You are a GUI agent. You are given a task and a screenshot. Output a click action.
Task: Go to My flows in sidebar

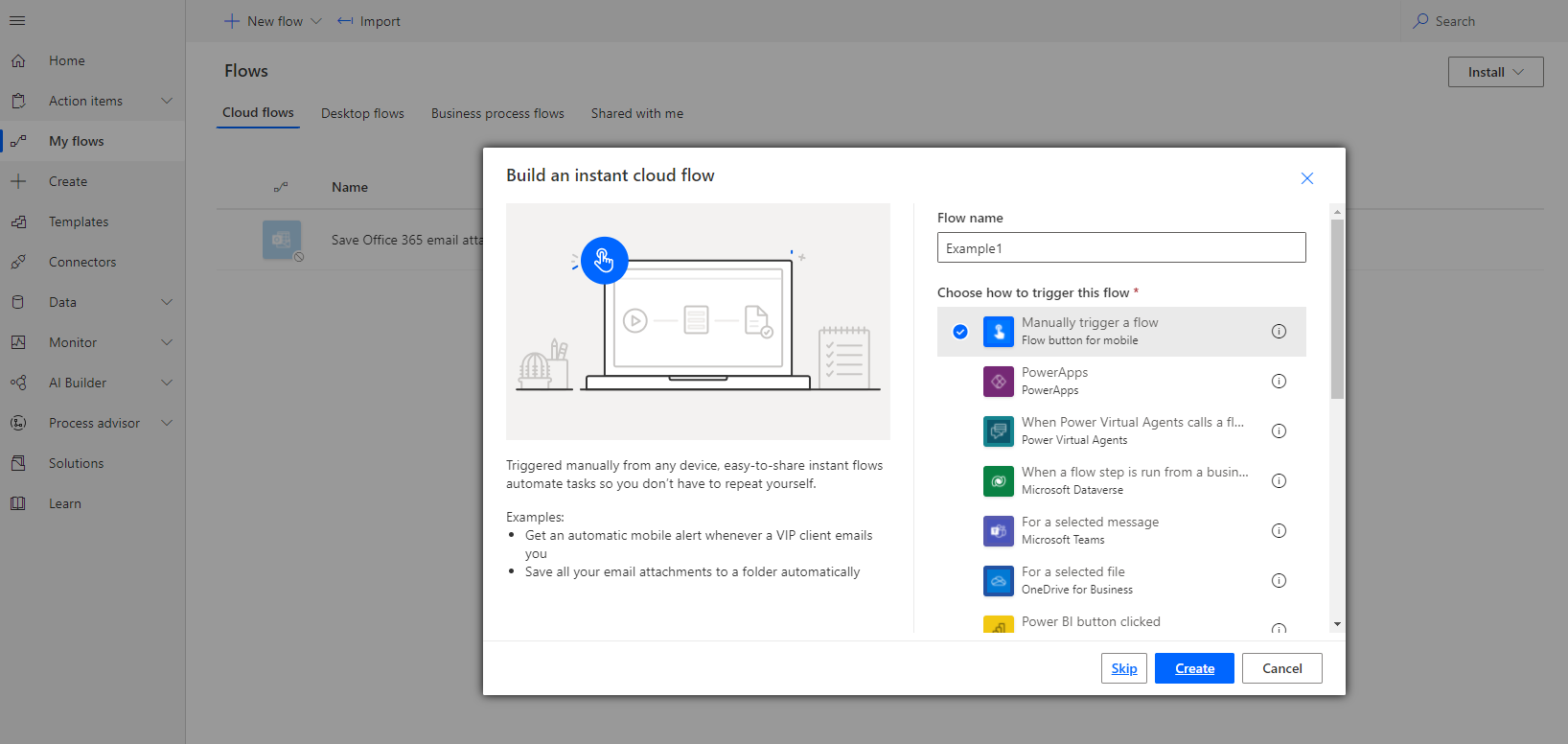tap(93, 141)
